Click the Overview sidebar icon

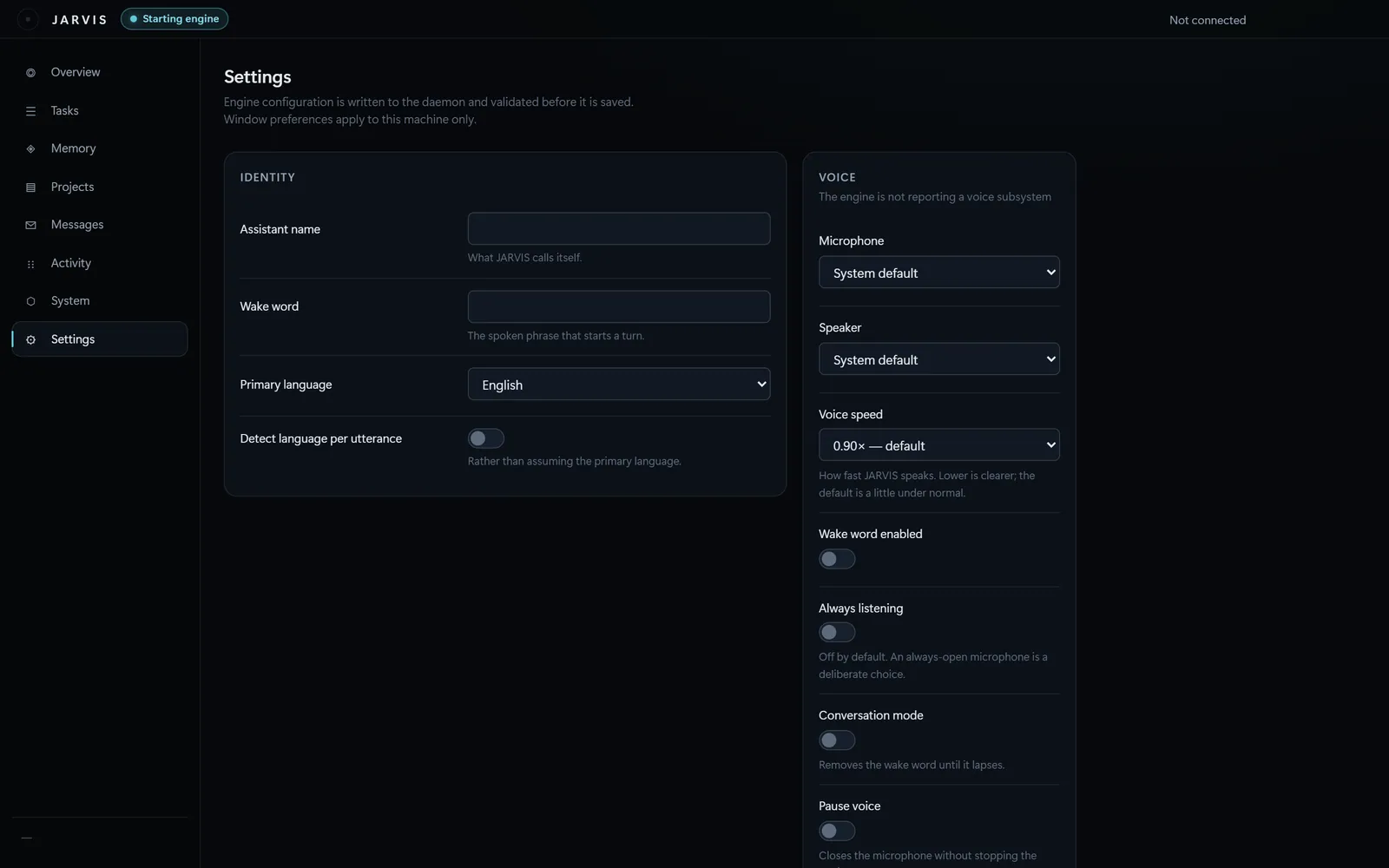pyautogui.click(x=30, y=73)
